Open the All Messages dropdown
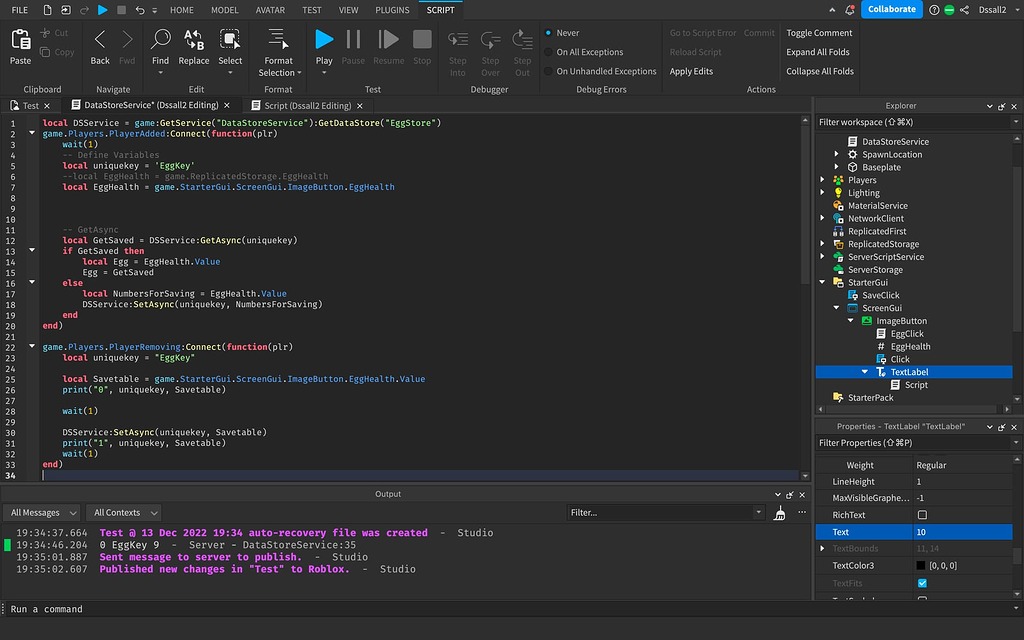The width and height of the screenshot is (1024, 640). (x=41, y=512)
